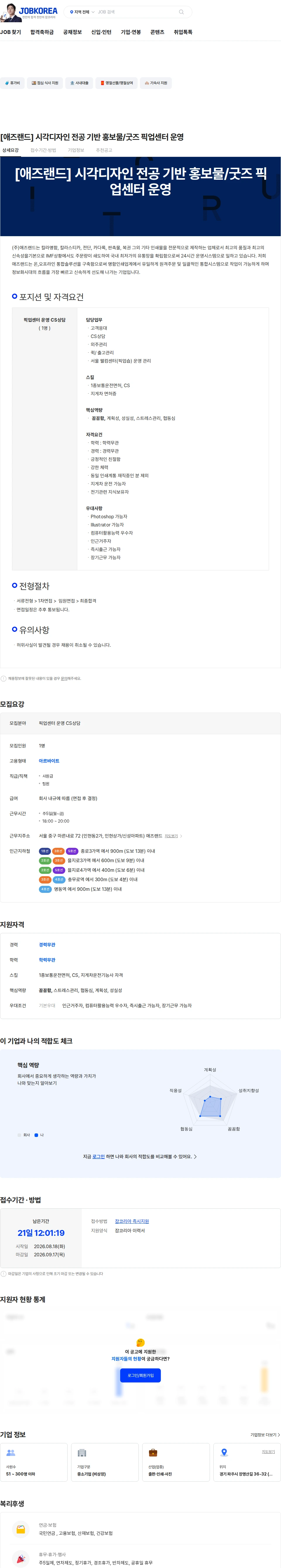
Task: Click the emoji icon above 이 공고에 지원한
Action: [140, 1342]
